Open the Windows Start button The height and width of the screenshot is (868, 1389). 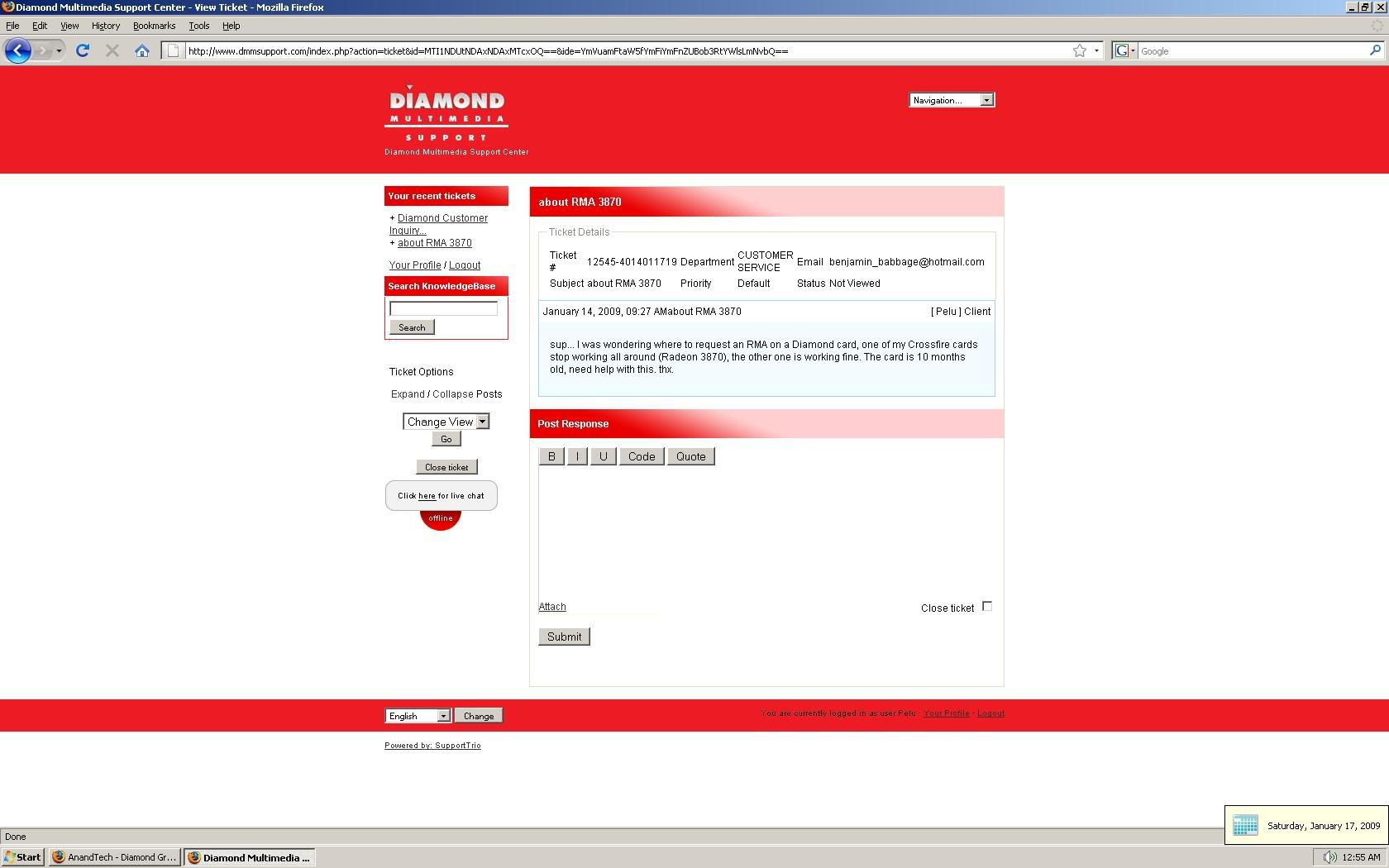(22, 857)
